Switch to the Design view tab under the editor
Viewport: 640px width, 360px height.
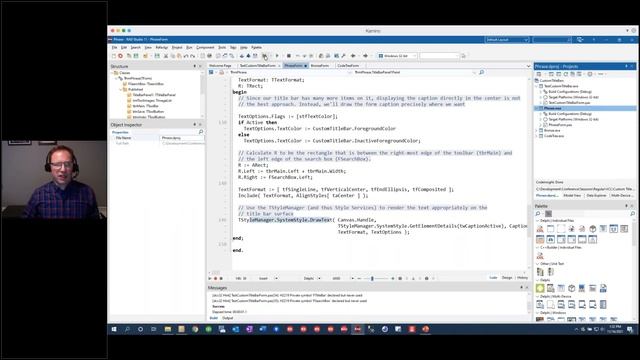pyautogui.click(x=507, y=278)
